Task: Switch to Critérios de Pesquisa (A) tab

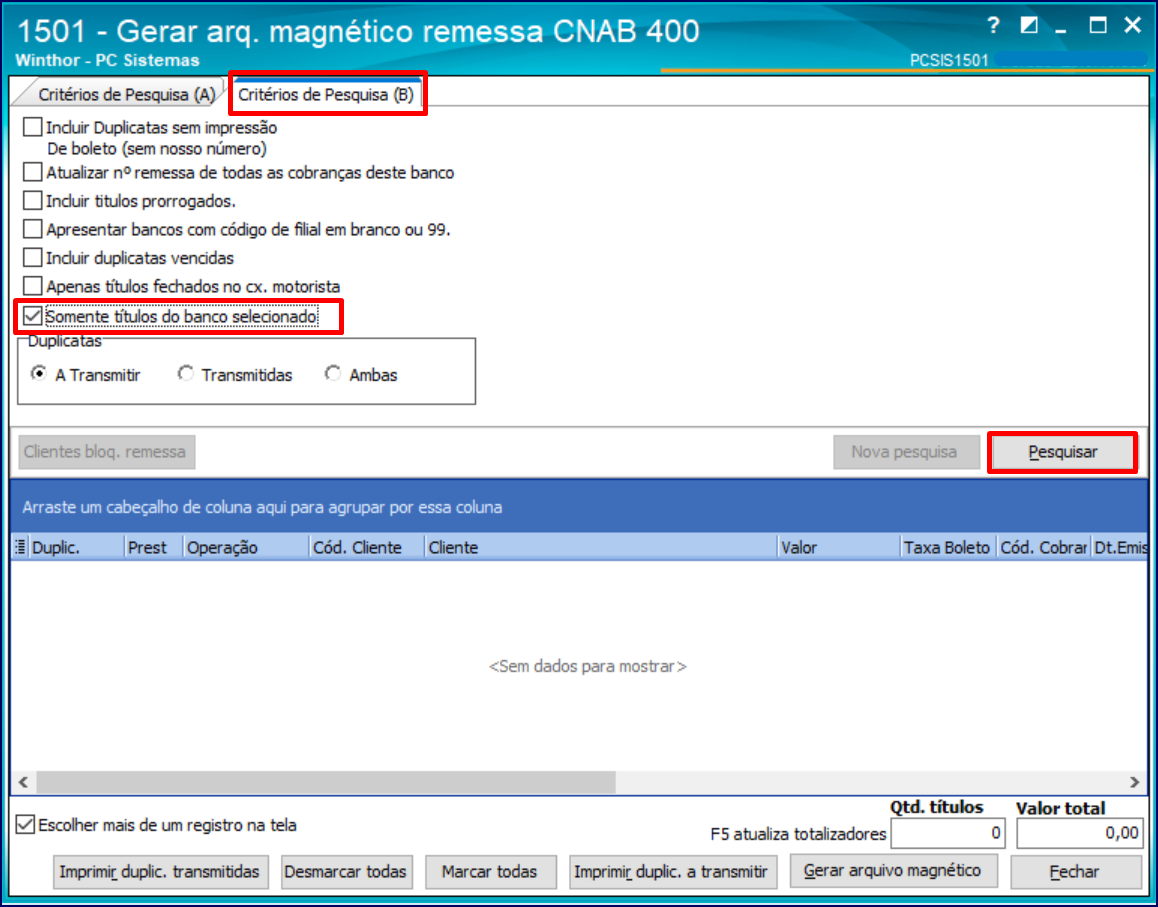Action: (x=126, y=95)
